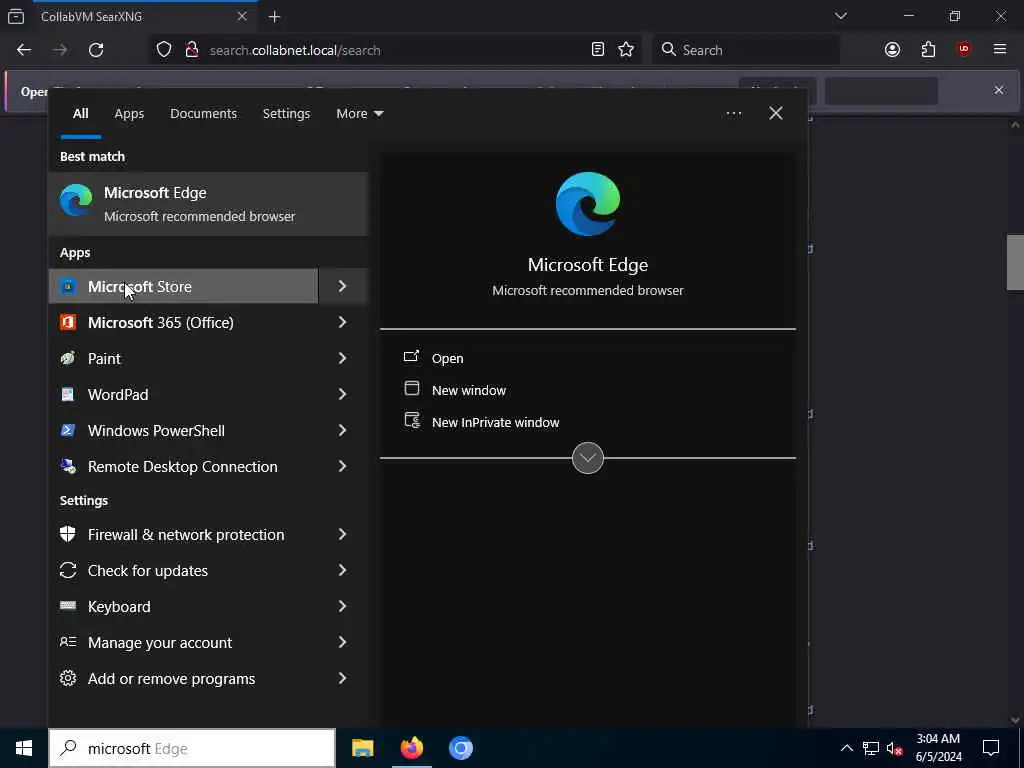This screenshot has height=768, width=1024.
Task: Click the large Edge logo in preview pane
Action: tap(588, 204)
